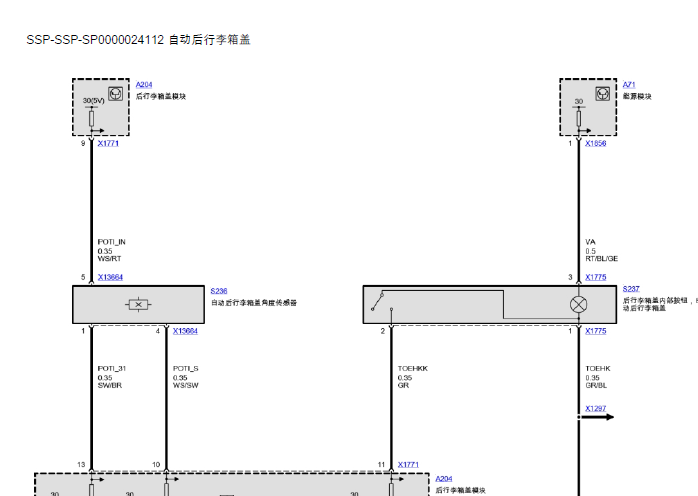
Task: Select the POTI_31 signal label
Action: (x=112, y=369)
